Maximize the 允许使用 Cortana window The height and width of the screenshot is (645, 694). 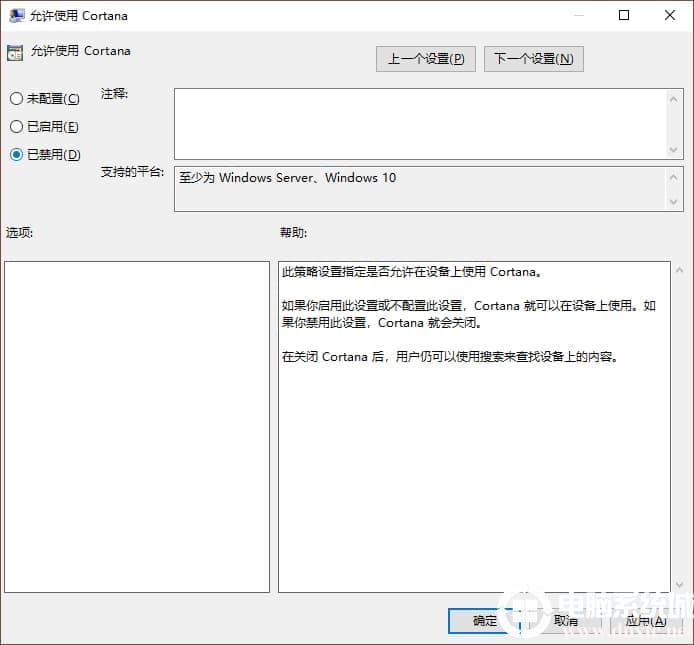(624, 15)
